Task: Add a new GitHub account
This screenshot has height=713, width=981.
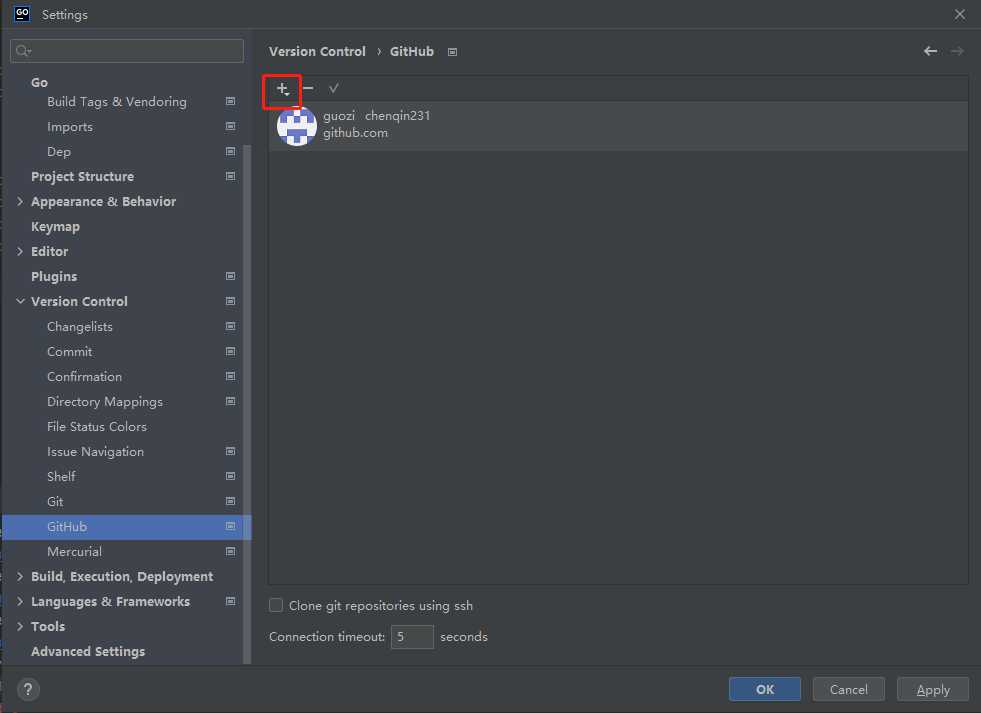Action: click(283, 89)
